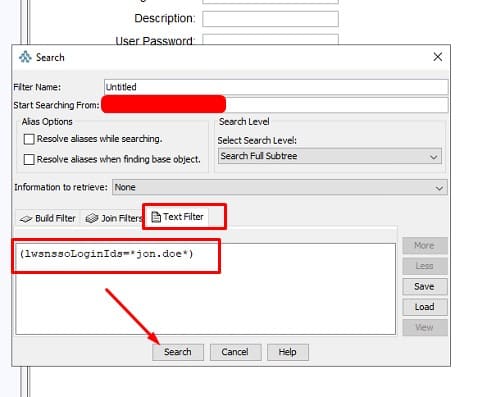Run the search with Search button
This screenshot has height=397, width=497.
click(178, 352)
